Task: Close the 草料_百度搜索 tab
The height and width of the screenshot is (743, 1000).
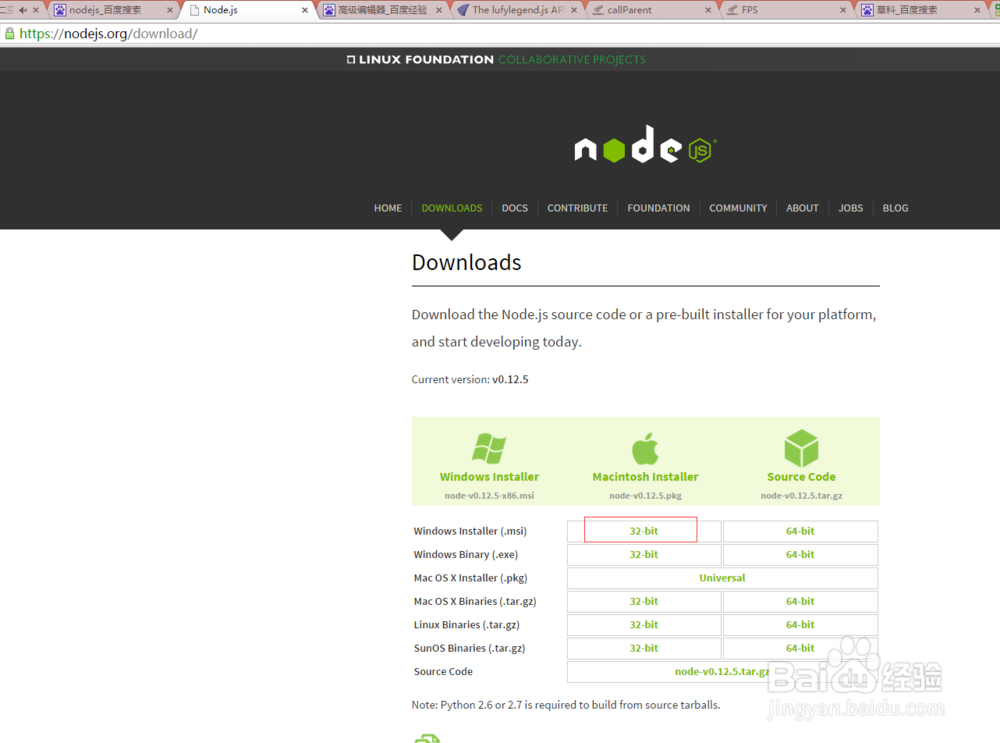Action: coord(977,10)
